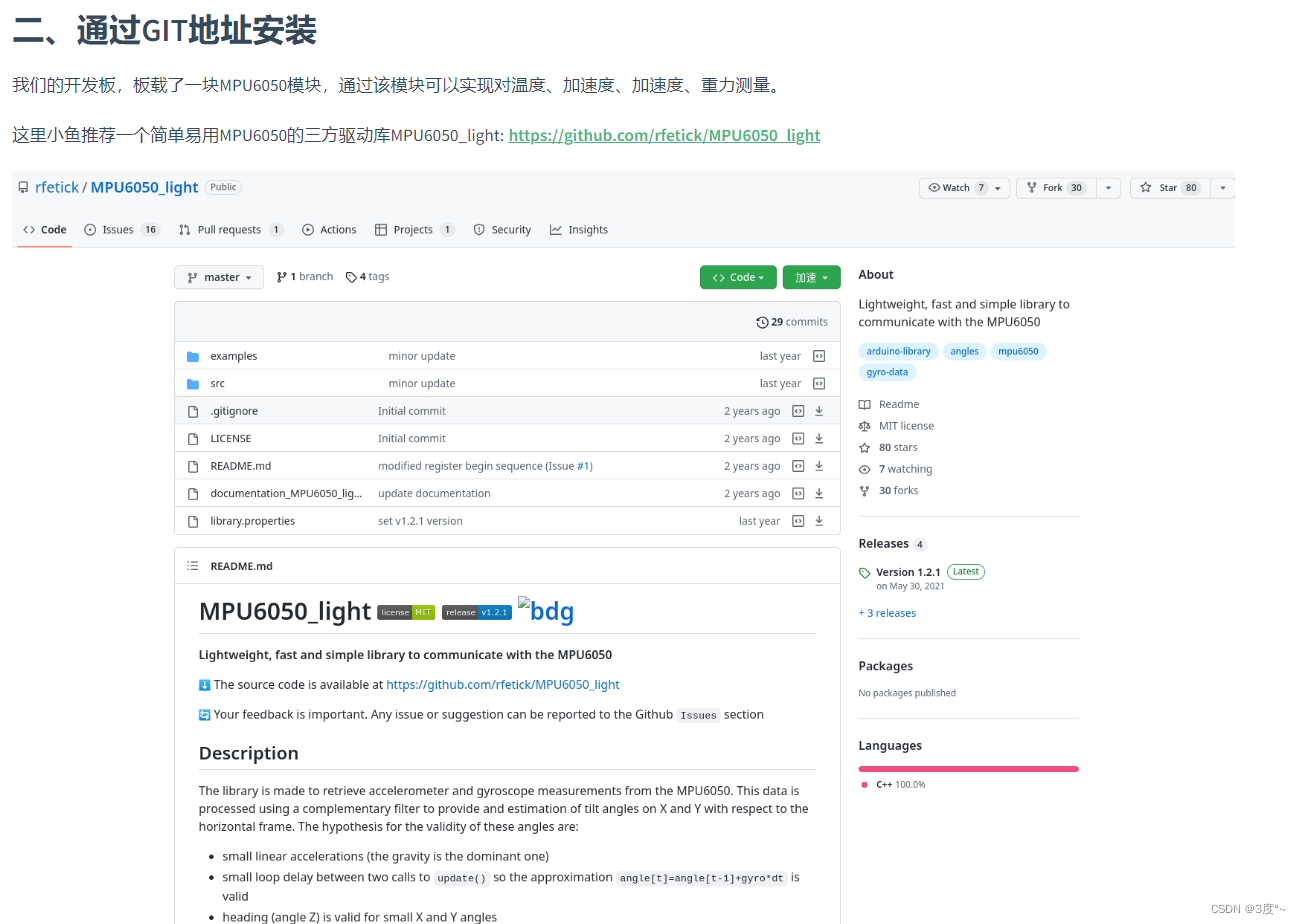Open the + 3 releases link

point(887,613)
